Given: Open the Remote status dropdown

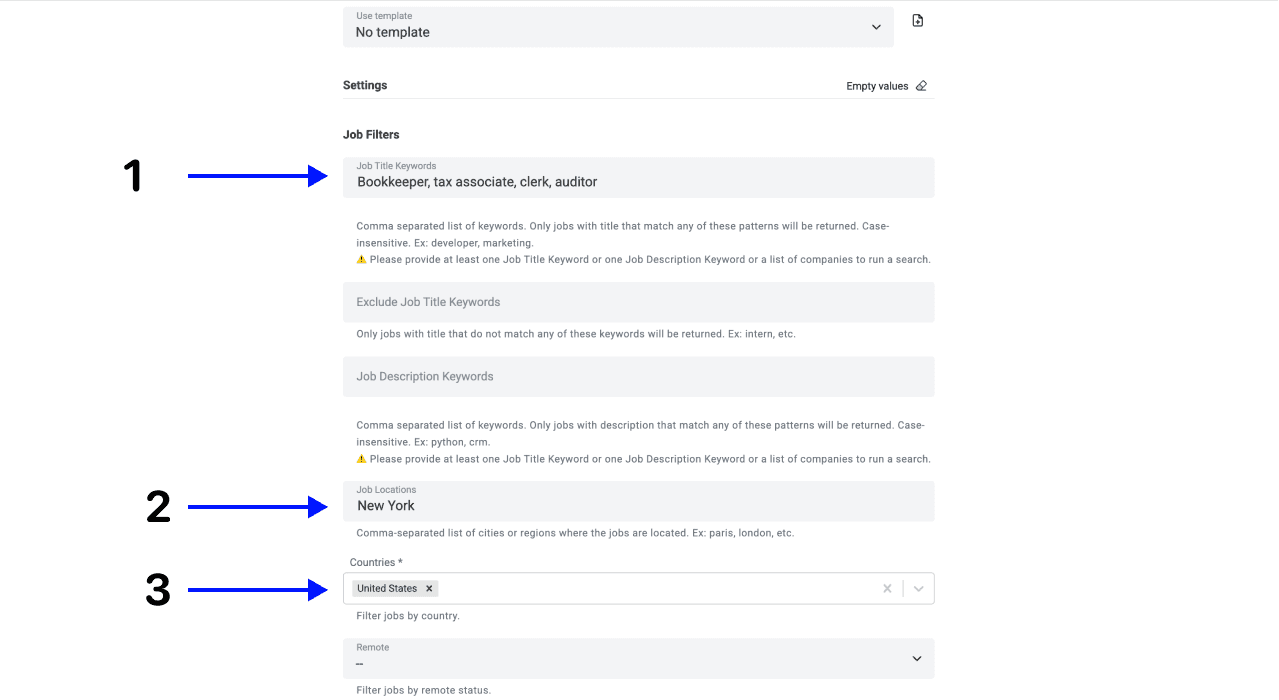Looking at the screenshot, I should pyautogui.click(x=916, y=658).
